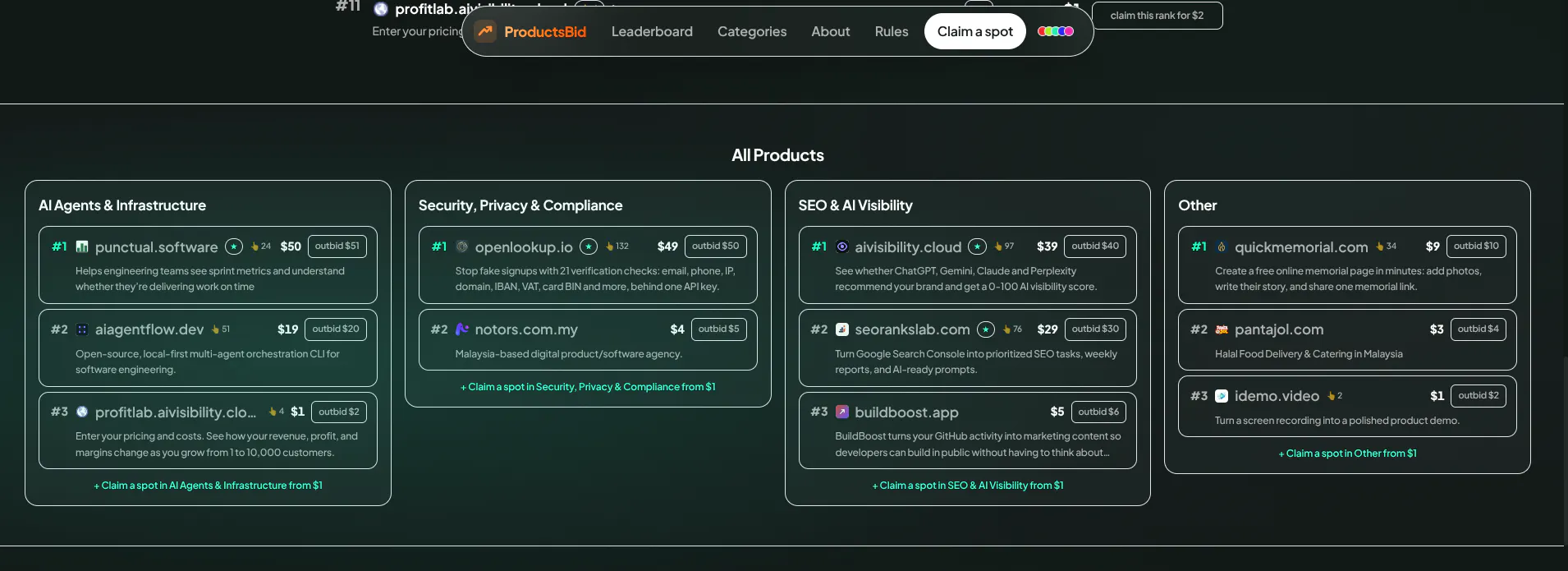This screenshot has height=571, width=1568.
Task: Open the quickmemorial.com product link
Action: tap(1301, 247)
